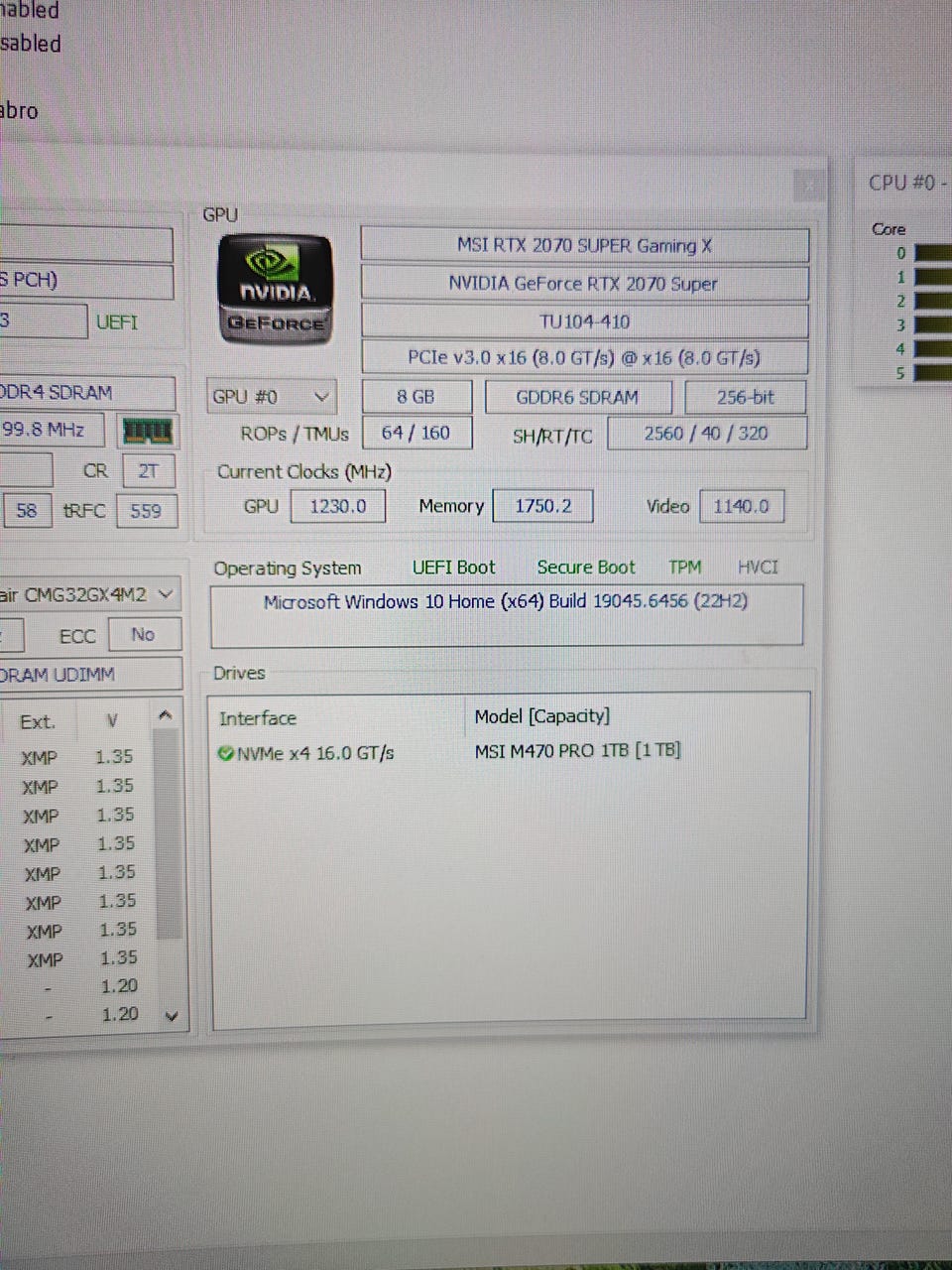
Task: Click the ECC No value field
Action: pos(143,634)
